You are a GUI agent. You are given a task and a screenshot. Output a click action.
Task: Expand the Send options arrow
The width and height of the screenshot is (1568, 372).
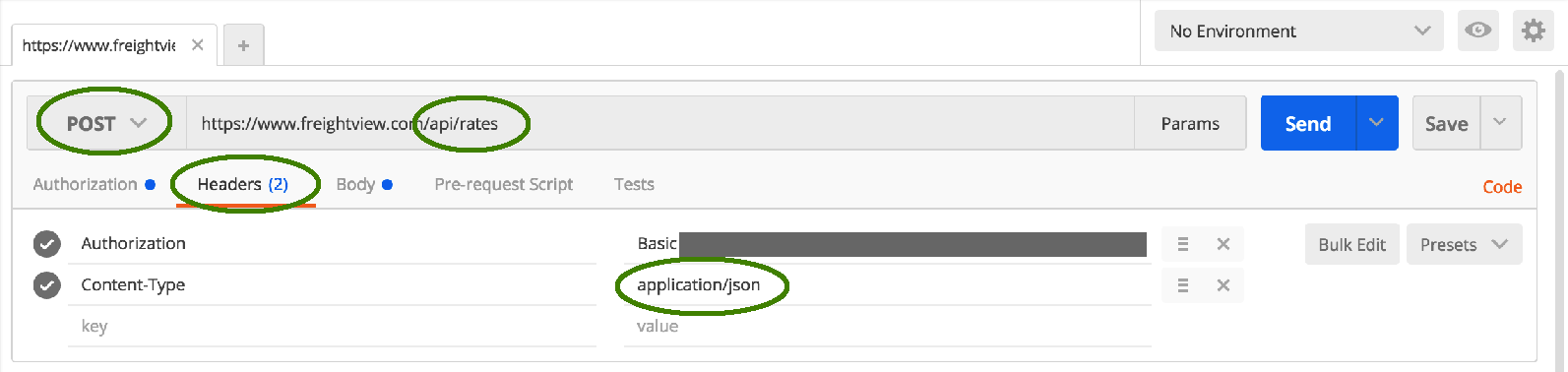pyautogui.click(x=1377, y=123)
